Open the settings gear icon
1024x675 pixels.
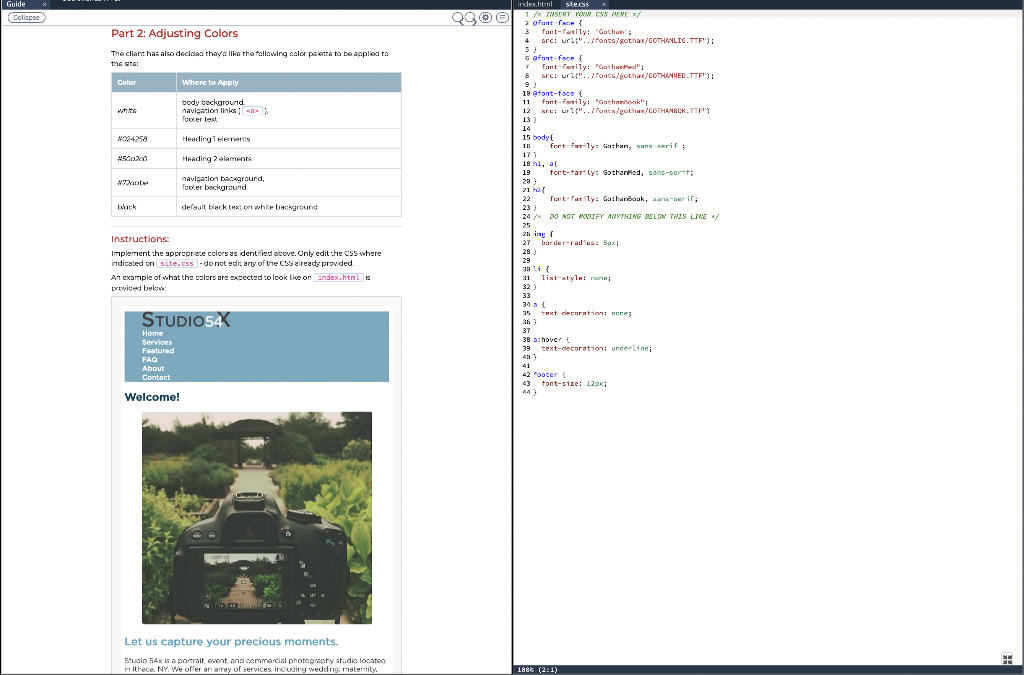point(485,17)
